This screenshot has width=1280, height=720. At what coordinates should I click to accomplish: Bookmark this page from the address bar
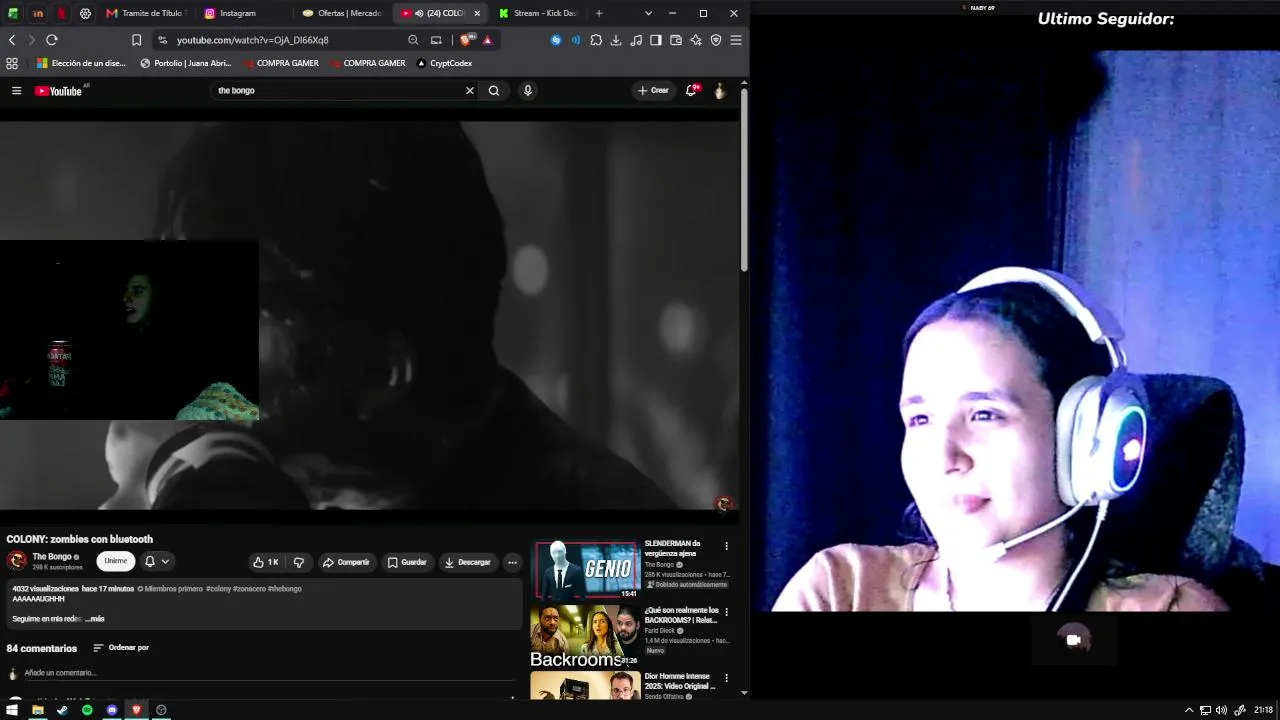point(137,40)
